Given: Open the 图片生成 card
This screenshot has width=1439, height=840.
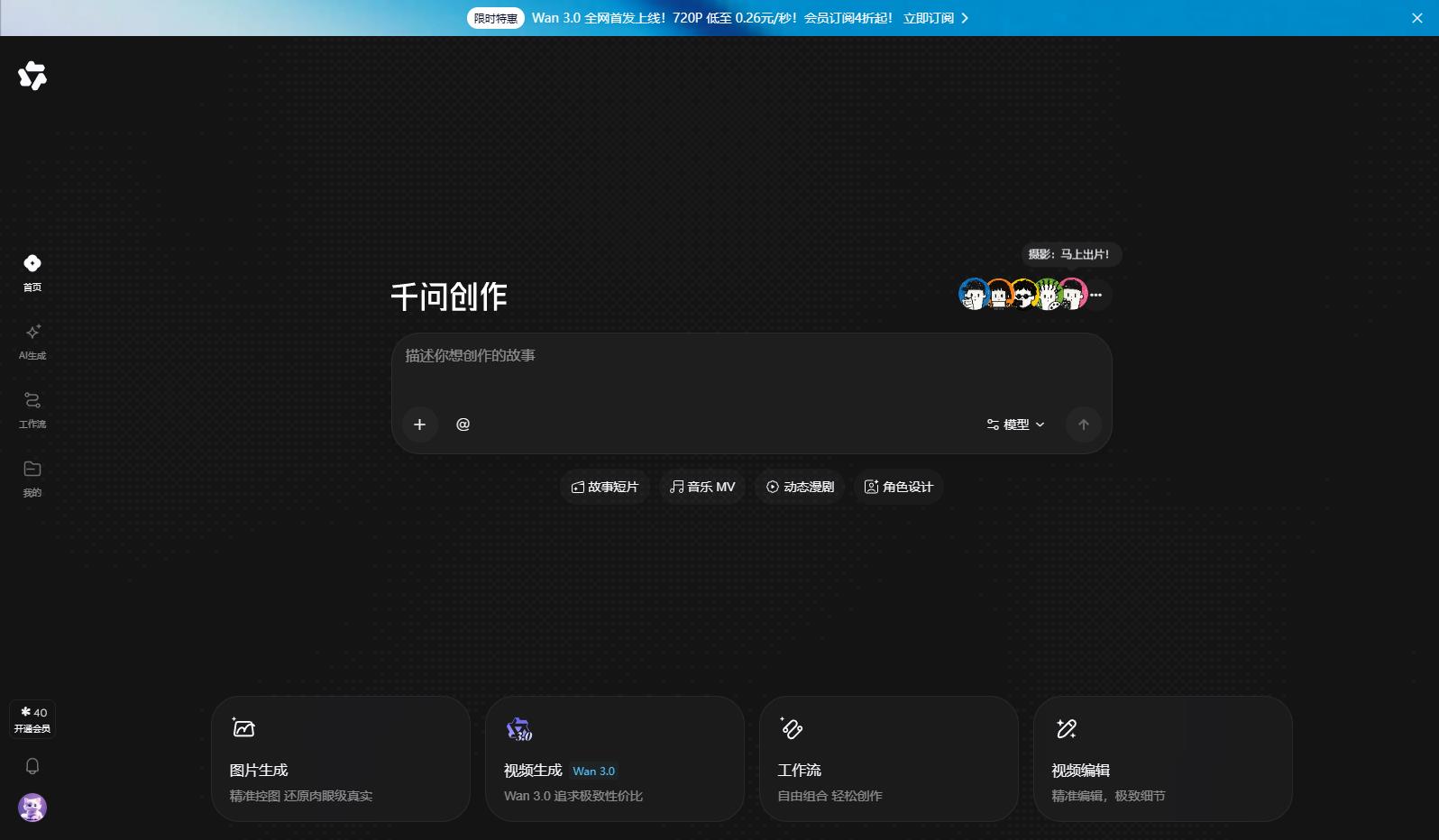Looking at the screenshot, I should pos(341,759).
